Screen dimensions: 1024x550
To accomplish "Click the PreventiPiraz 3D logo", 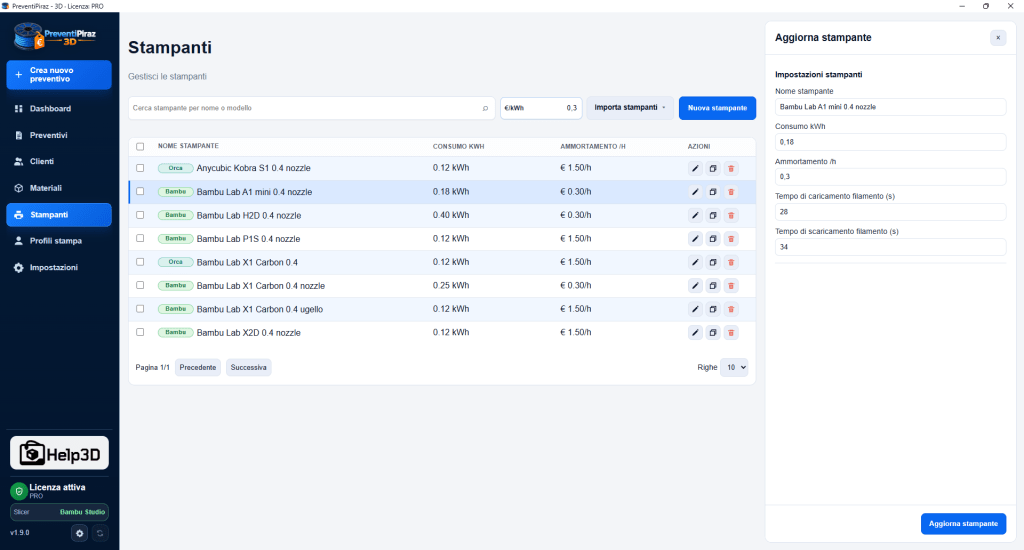I will [x=55, y=37].
